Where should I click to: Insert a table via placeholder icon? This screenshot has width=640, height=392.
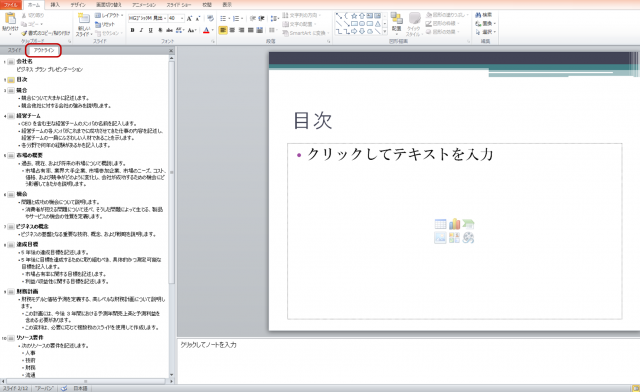coord(440,224)
